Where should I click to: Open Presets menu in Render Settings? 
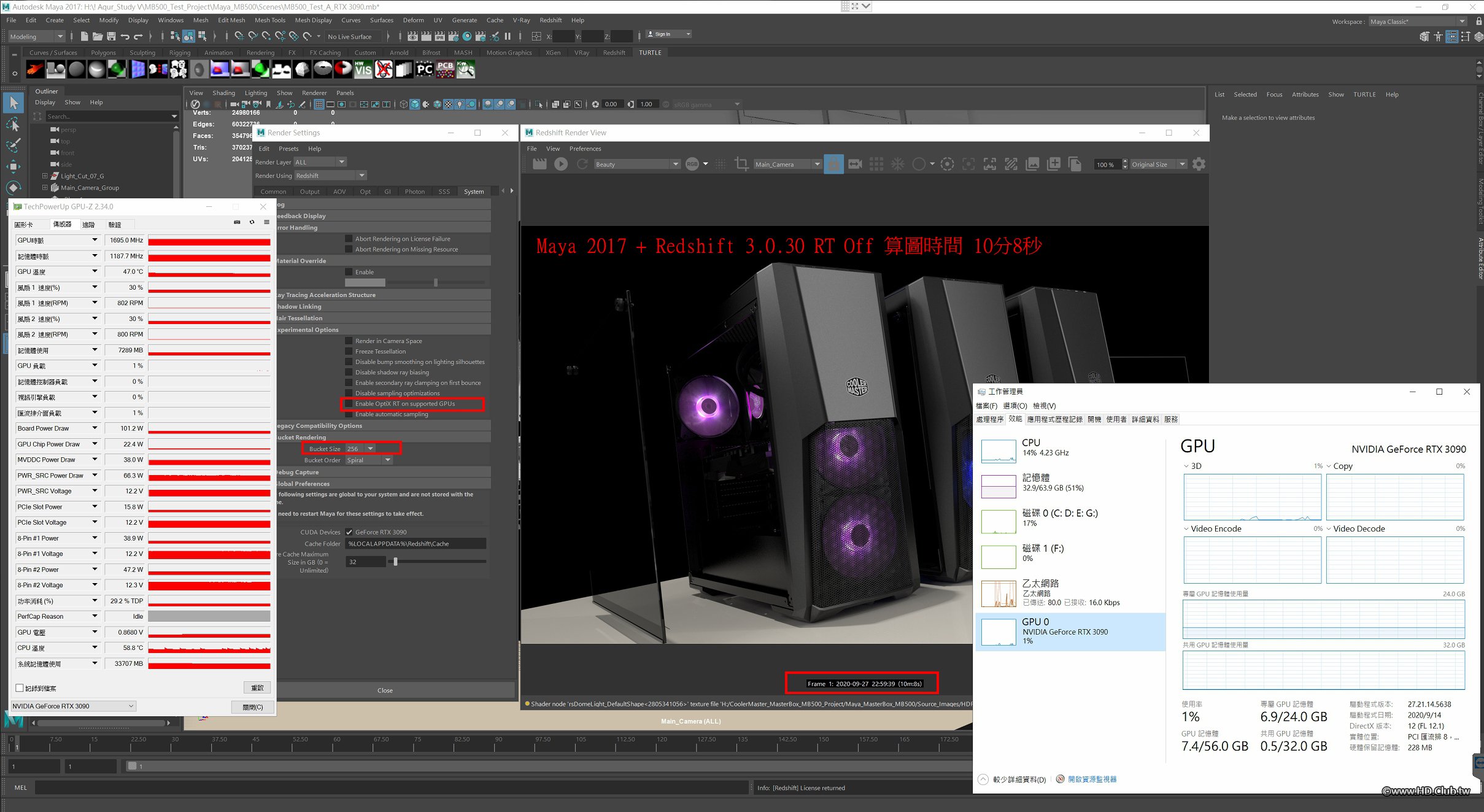click(288, 149)
